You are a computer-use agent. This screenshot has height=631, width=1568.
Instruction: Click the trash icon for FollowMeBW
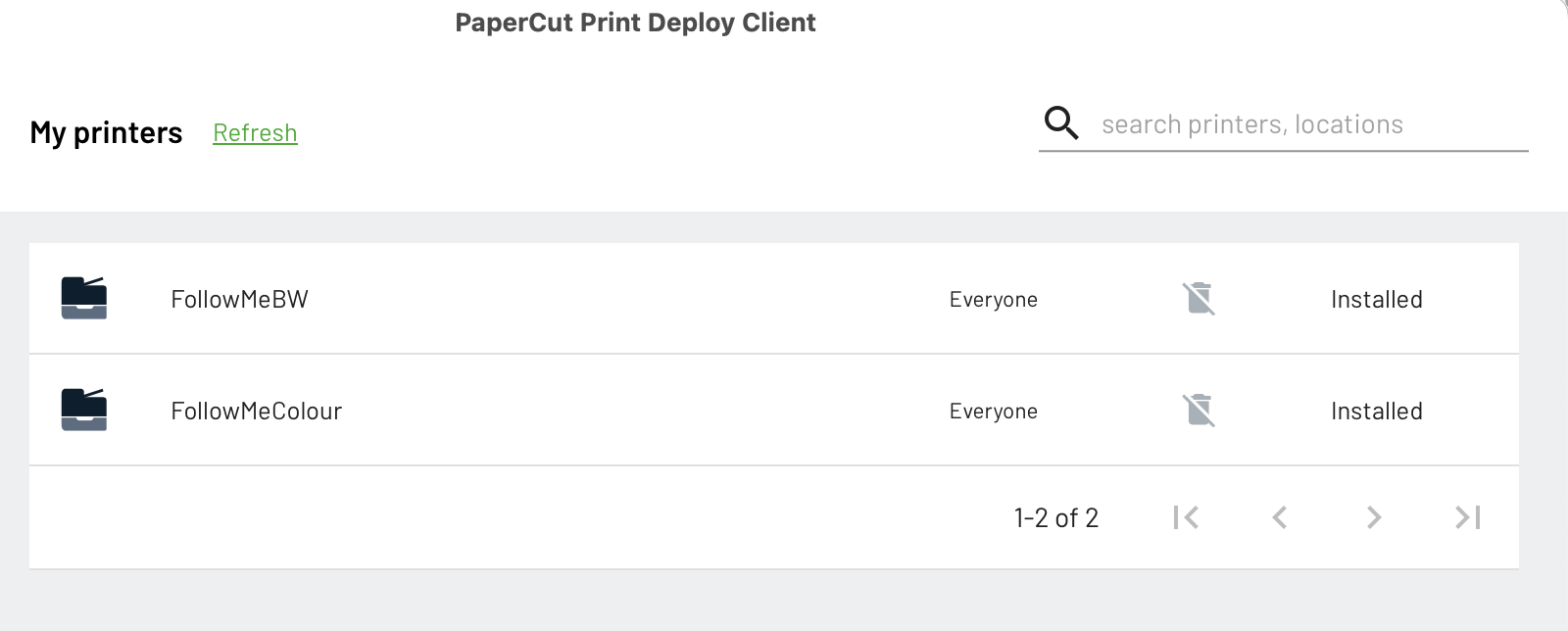click(1199, 298)
